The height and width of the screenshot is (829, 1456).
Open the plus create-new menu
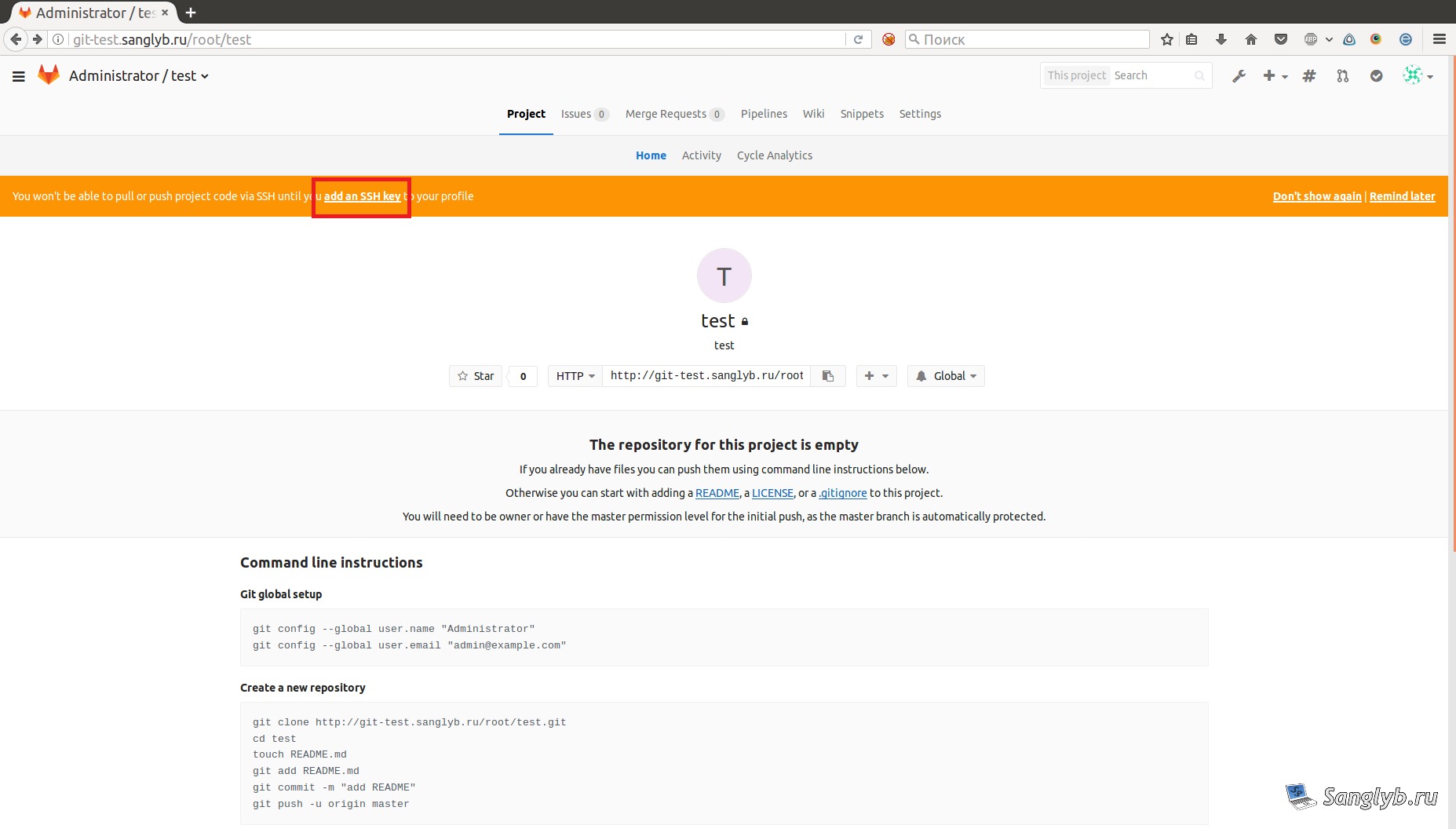[x=1275, y=76]
